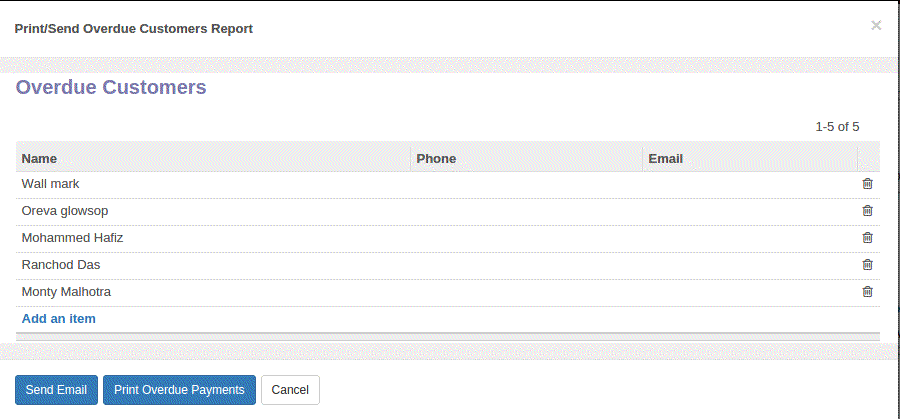900x419 pixels.
Task: Choose the Ranchod Das customer name
Action: point(61,265)
